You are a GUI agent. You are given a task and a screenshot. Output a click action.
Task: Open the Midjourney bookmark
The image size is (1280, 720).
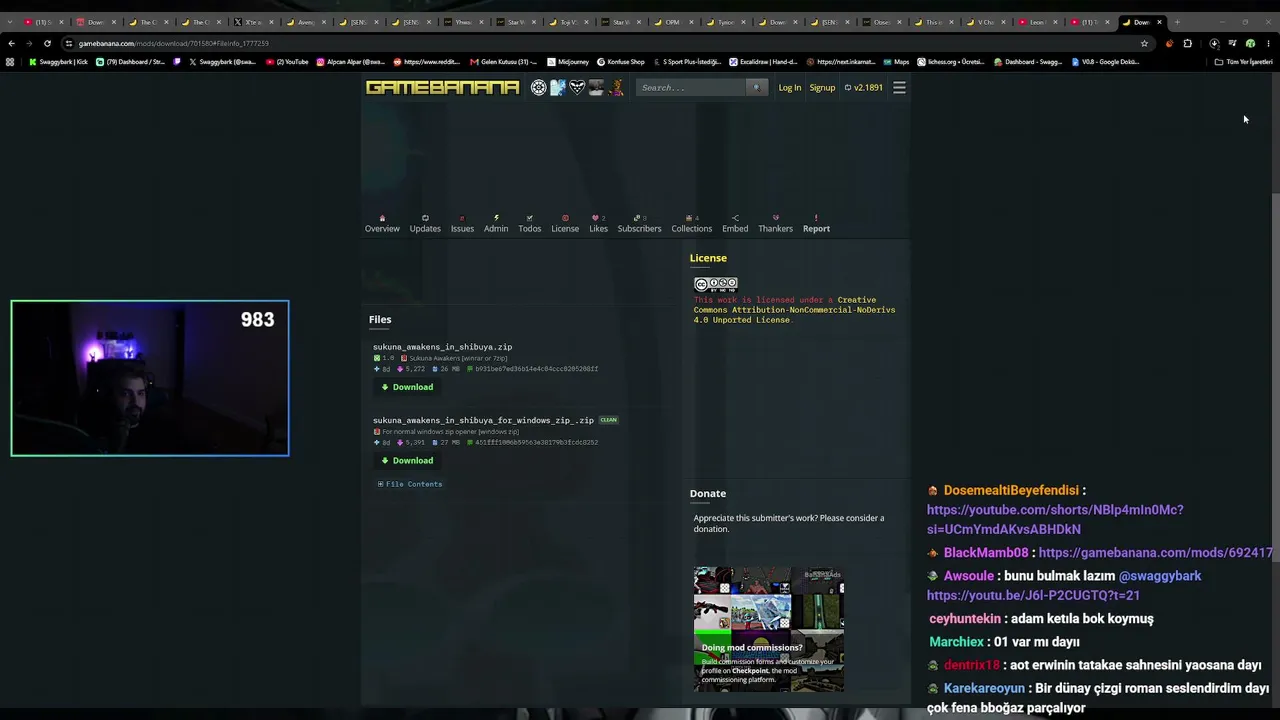pyautogui.click(x=566, y=62)
